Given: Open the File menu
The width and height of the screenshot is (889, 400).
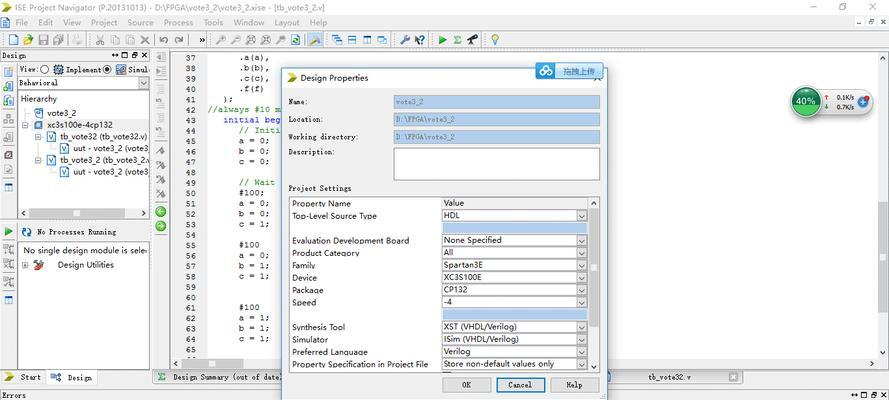Looking at the screenshot, I should click(22, 23).
